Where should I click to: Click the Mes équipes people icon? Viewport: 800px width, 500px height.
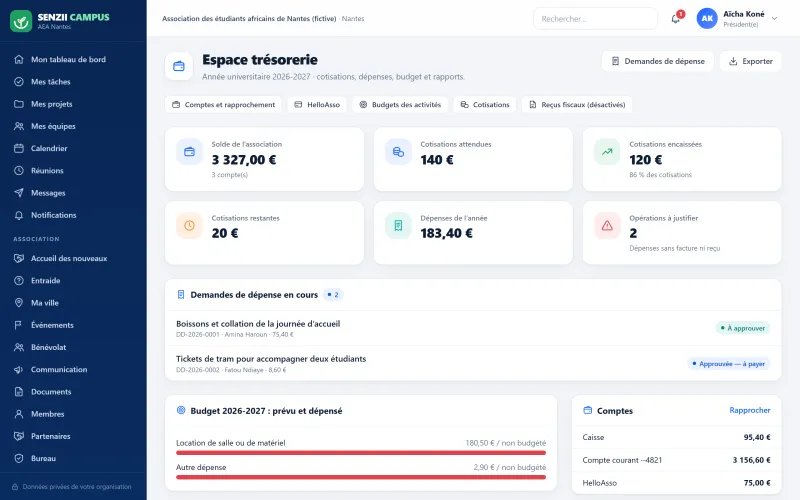(x=19, y=126)
